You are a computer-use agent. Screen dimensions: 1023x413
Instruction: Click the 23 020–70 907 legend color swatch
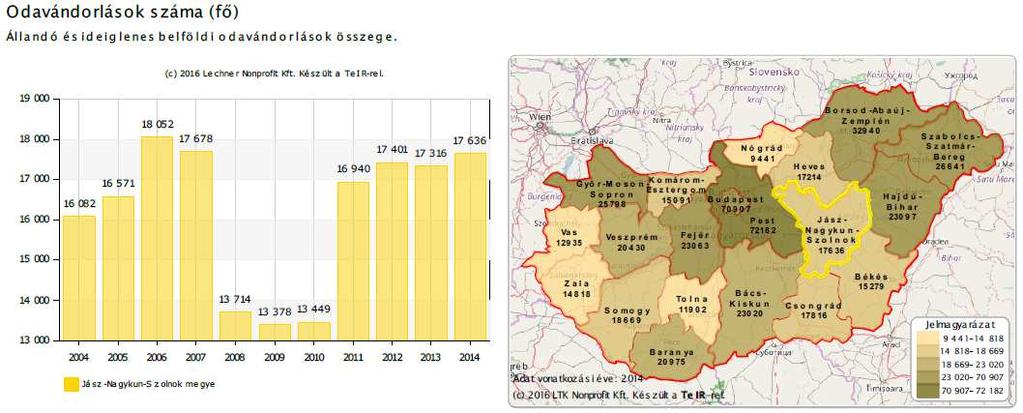[x=926, y=376]
